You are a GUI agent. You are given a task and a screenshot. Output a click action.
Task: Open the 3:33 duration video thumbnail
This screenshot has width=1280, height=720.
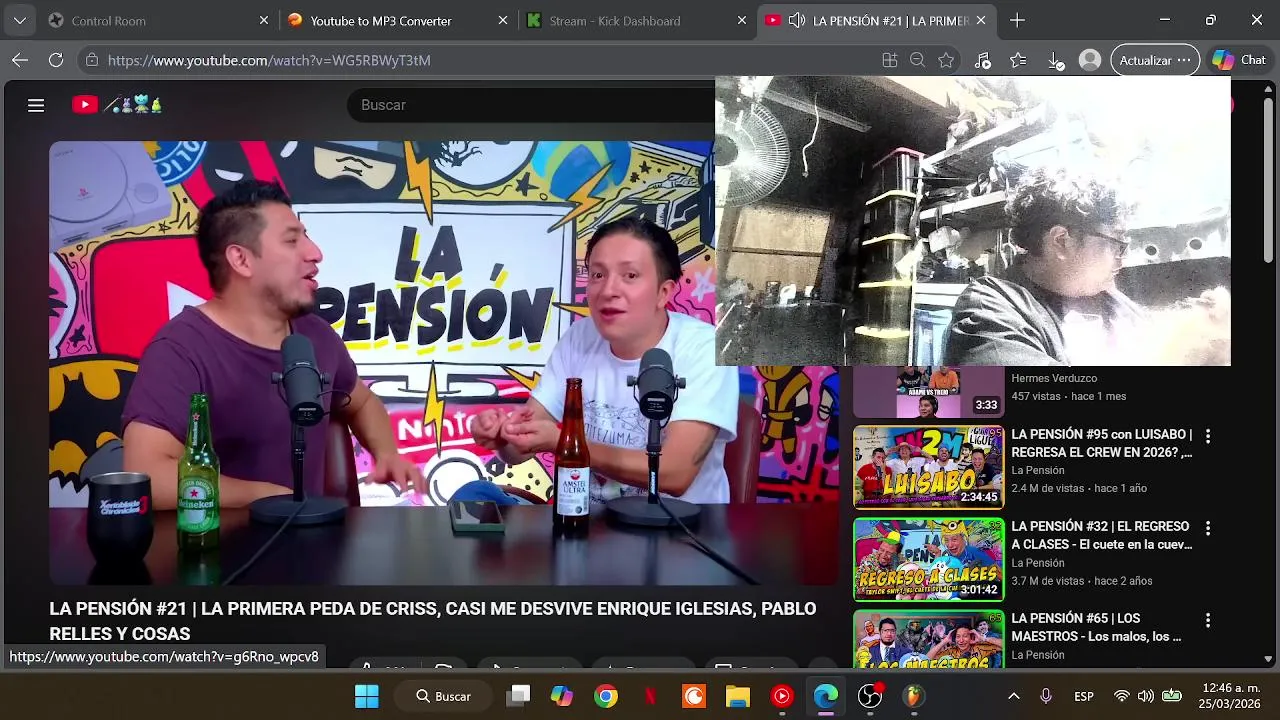[x=928, y=392]
